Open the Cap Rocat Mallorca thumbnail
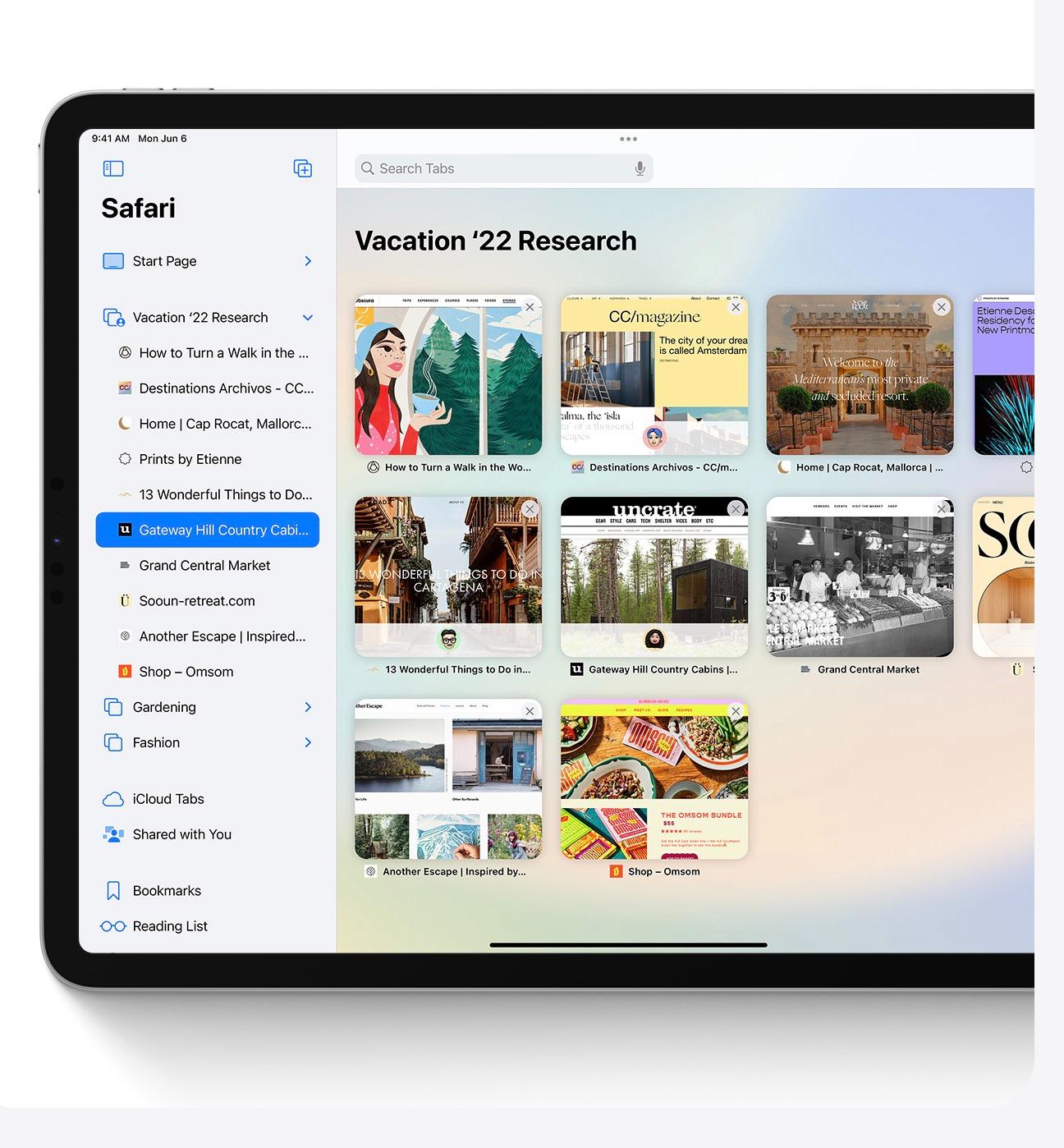This screenshot has width=1064, height=1148. [860, 375]
